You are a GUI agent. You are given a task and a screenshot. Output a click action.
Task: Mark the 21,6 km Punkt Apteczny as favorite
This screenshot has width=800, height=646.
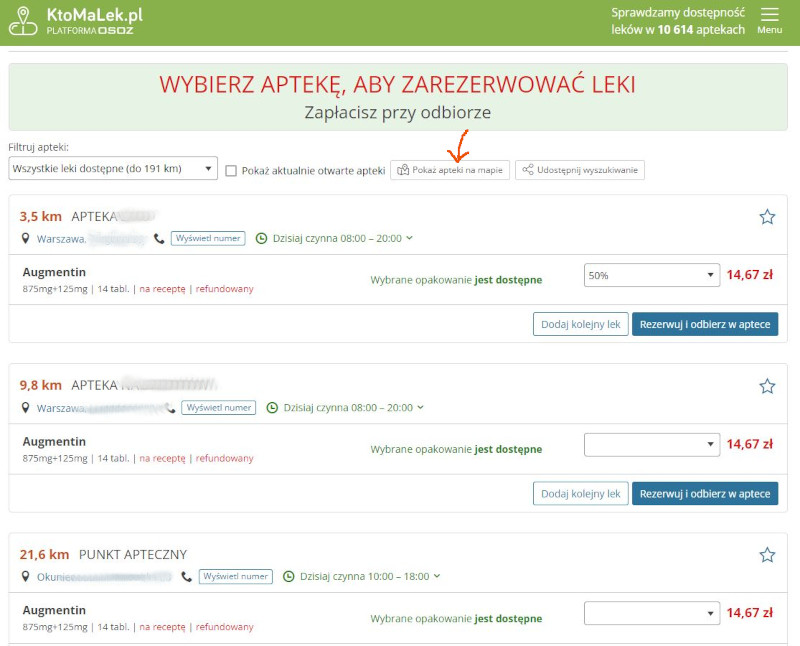[x=767, y=555]
